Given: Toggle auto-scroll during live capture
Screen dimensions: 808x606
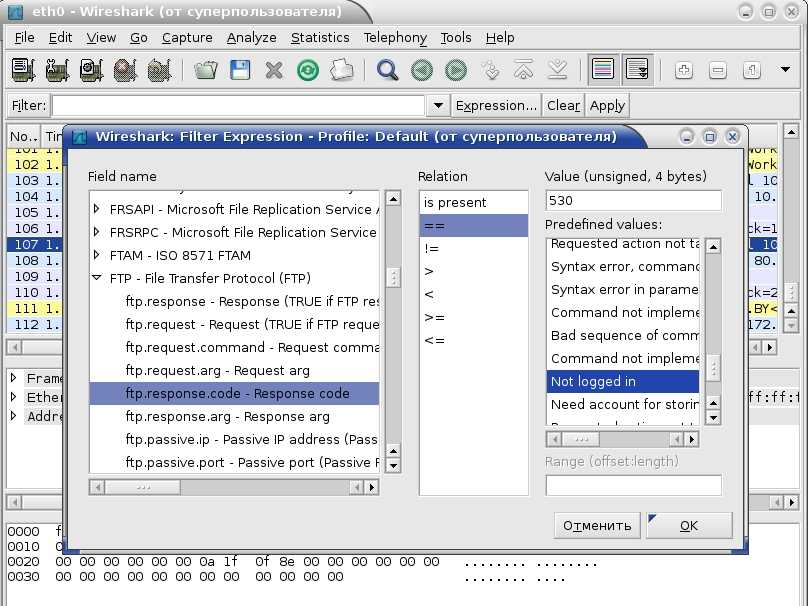Looking at the screenshot, I should [x=637, y=70].
